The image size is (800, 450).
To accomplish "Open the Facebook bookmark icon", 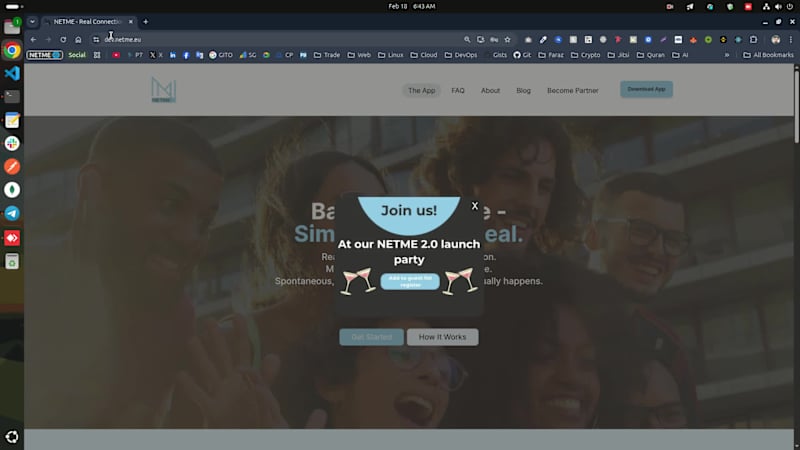I will click(186, 55).
